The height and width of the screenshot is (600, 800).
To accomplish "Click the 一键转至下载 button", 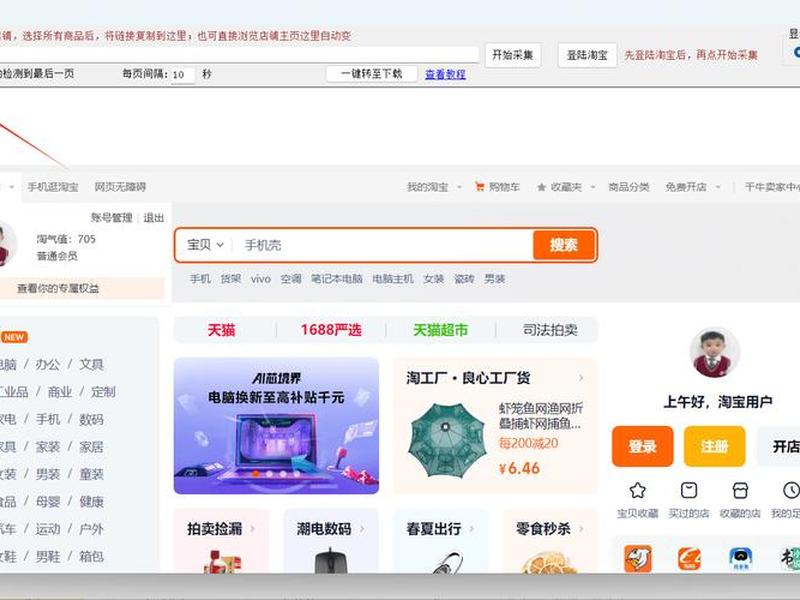I will click(371, 74).
